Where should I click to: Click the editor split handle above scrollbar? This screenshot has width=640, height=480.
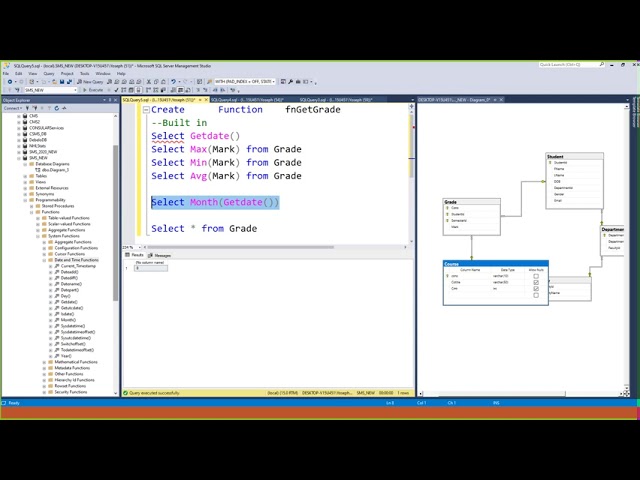411,107
